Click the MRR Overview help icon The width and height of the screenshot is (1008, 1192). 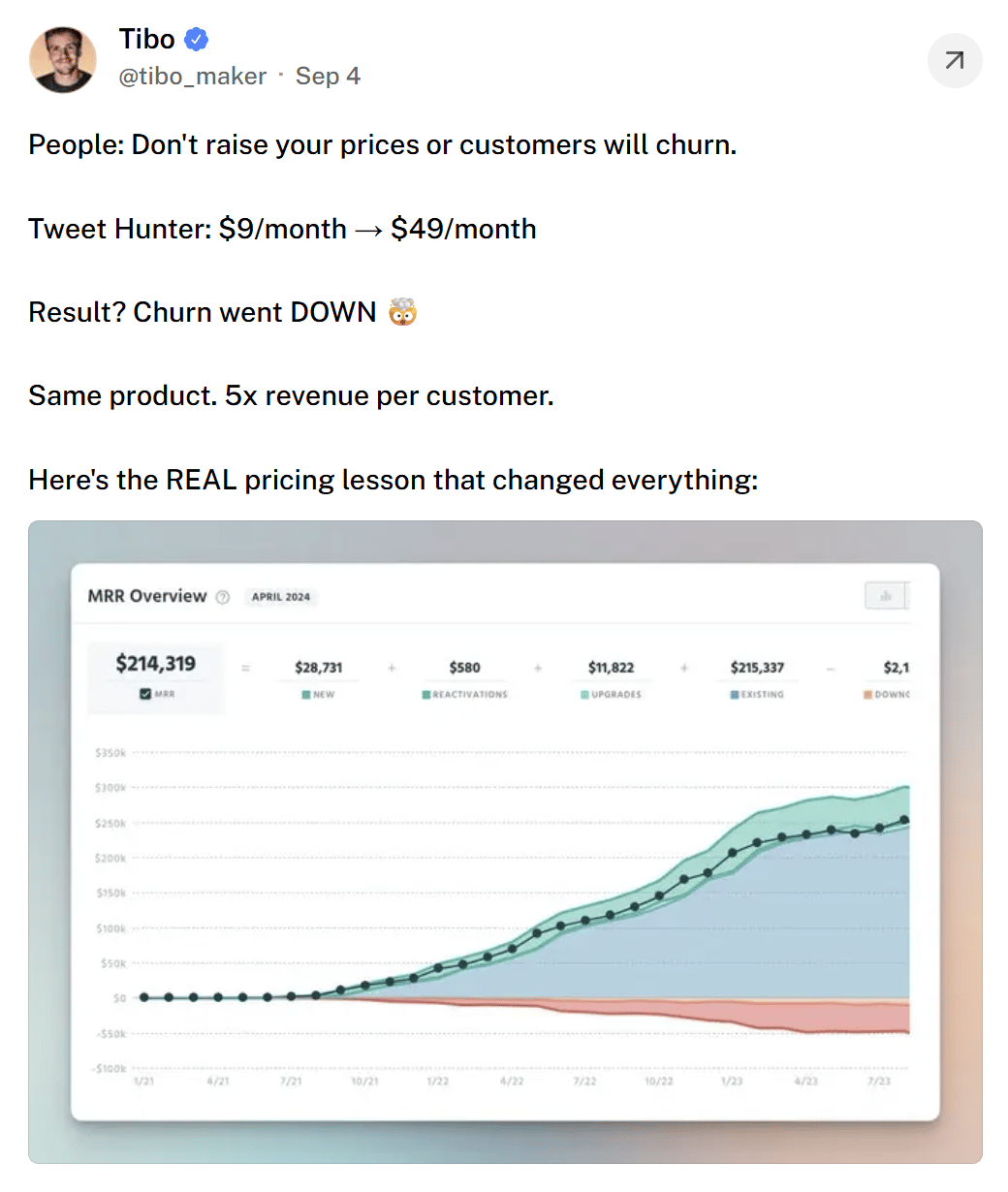tap(223, 597)
